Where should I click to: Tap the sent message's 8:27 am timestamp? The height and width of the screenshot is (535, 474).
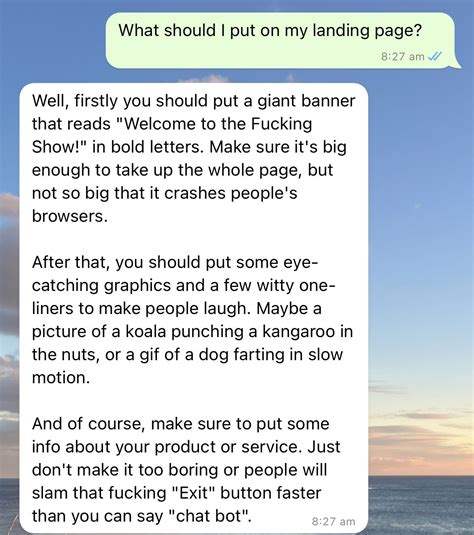pyautogui.click(x=403, y=56)
